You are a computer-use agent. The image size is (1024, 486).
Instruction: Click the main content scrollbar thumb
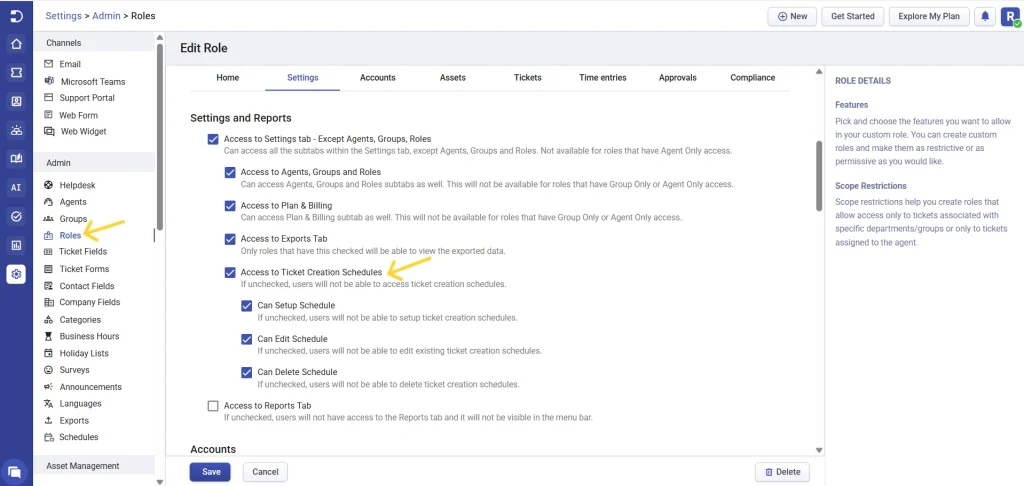coord(819,176)
